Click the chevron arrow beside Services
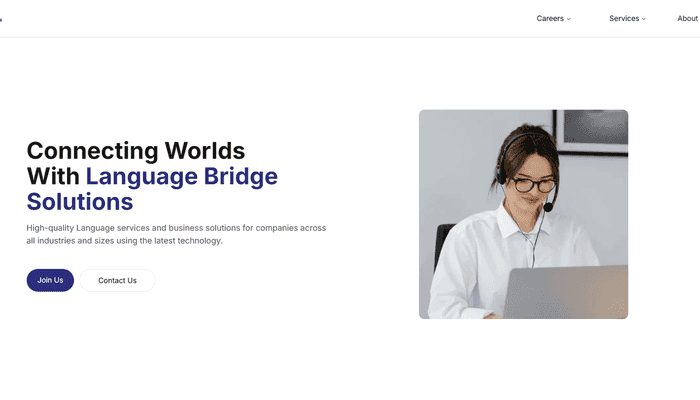Image resolution: width=700 pixels, height=400 pixels. (644, 19)
